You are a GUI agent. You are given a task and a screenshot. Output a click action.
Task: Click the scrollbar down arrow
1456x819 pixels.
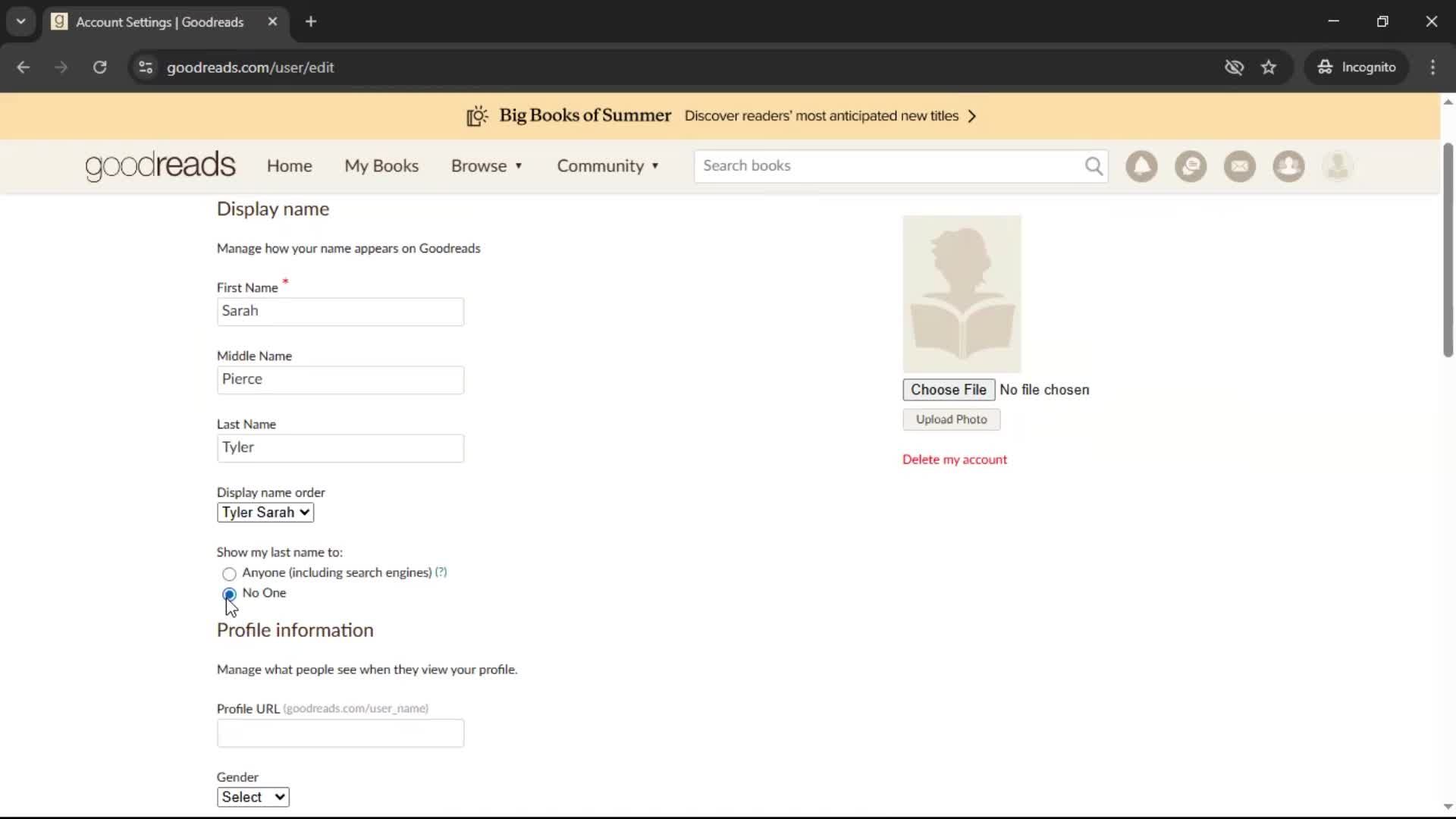tap(1448, 807)
